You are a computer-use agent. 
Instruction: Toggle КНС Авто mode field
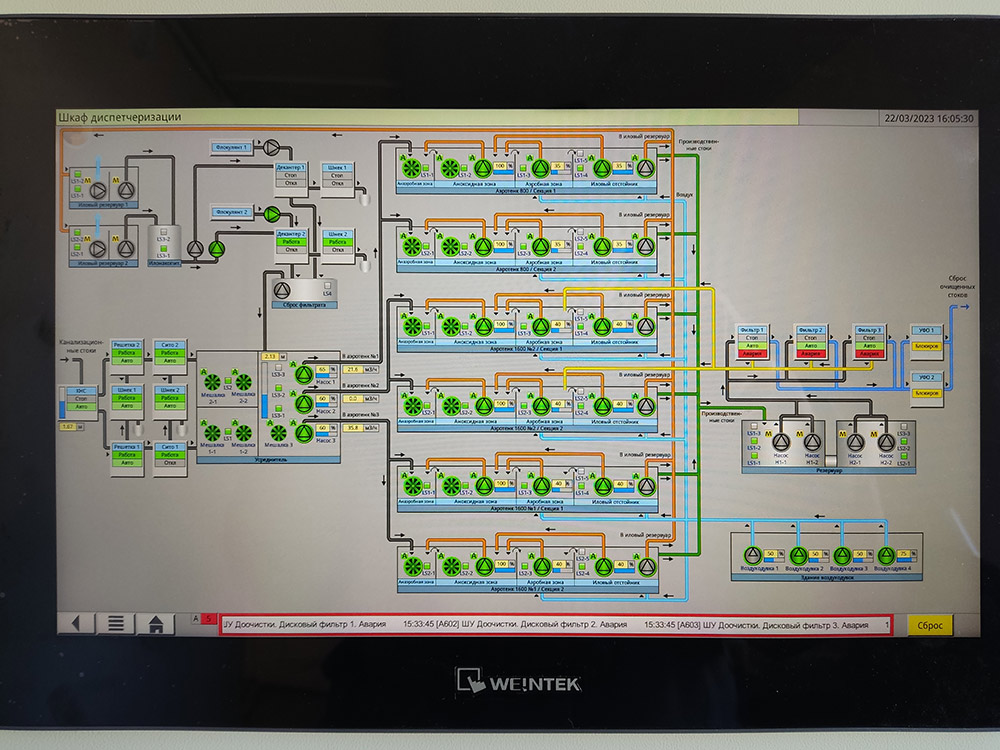(x=82, y=407)
